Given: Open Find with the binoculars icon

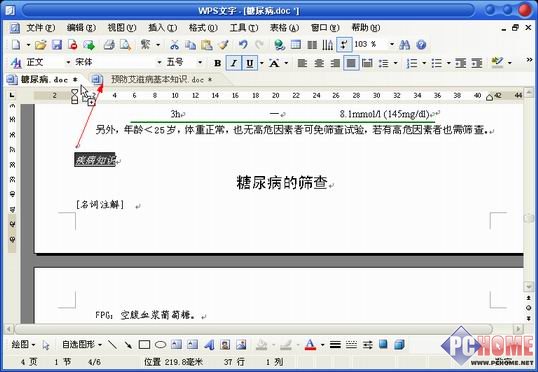Looking at the screenshot, I should pyautogui.click(x=405, y=45).
